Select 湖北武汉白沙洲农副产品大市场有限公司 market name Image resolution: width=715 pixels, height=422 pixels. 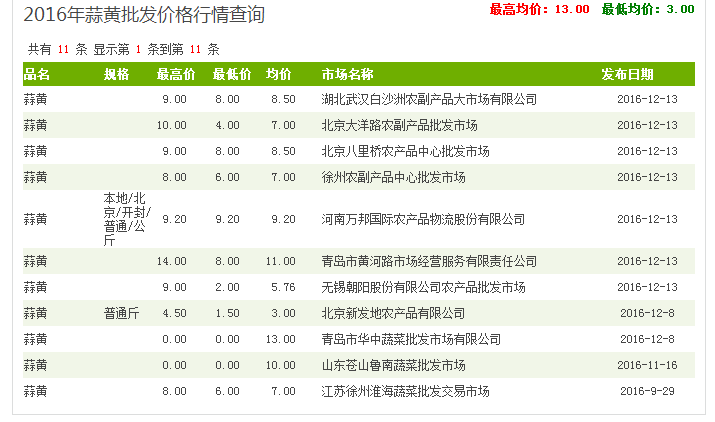coord(429,99)
